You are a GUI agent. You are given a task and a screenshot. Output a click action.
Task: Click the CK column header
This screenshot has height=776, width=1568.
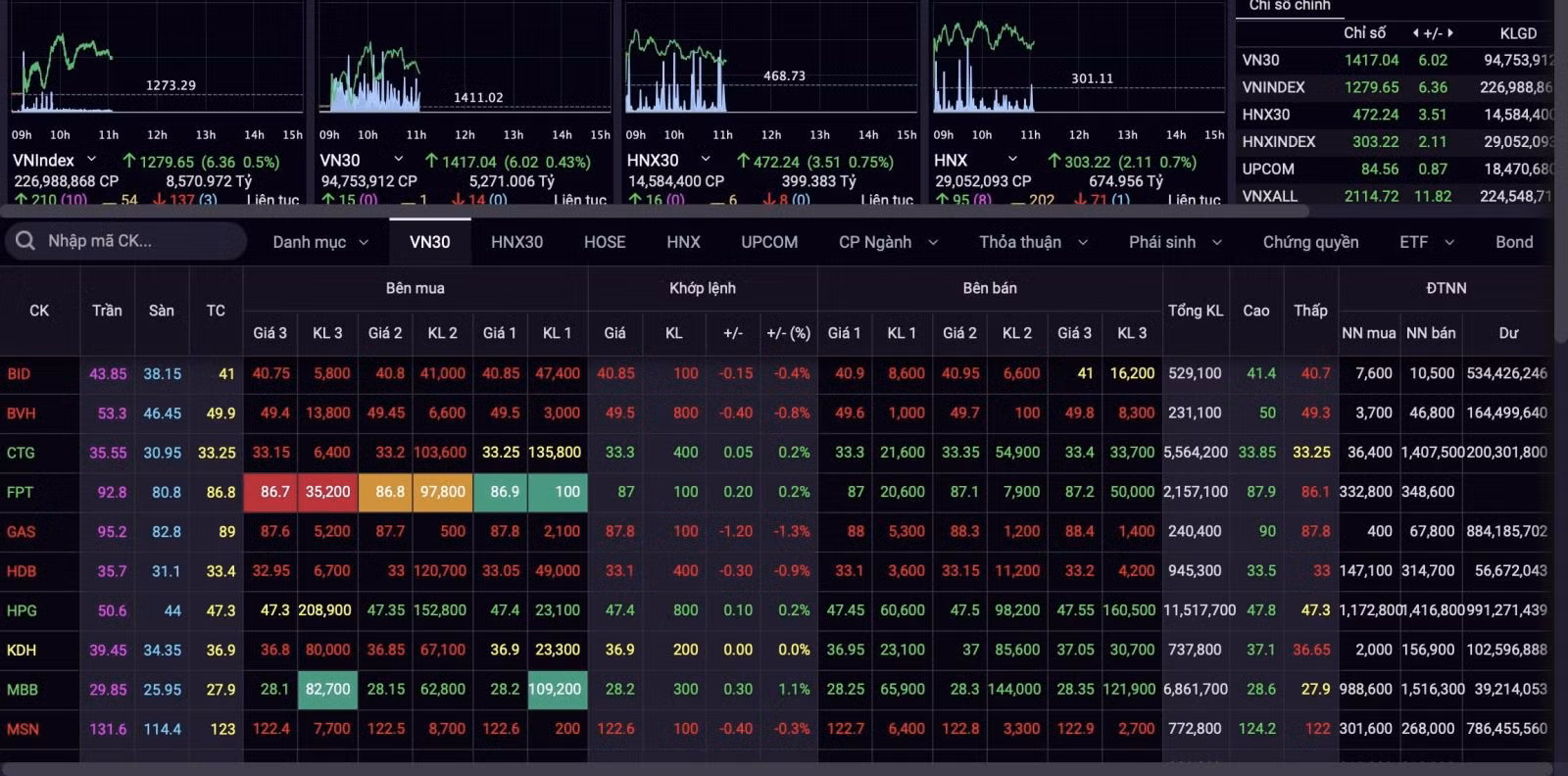[39, 311]
